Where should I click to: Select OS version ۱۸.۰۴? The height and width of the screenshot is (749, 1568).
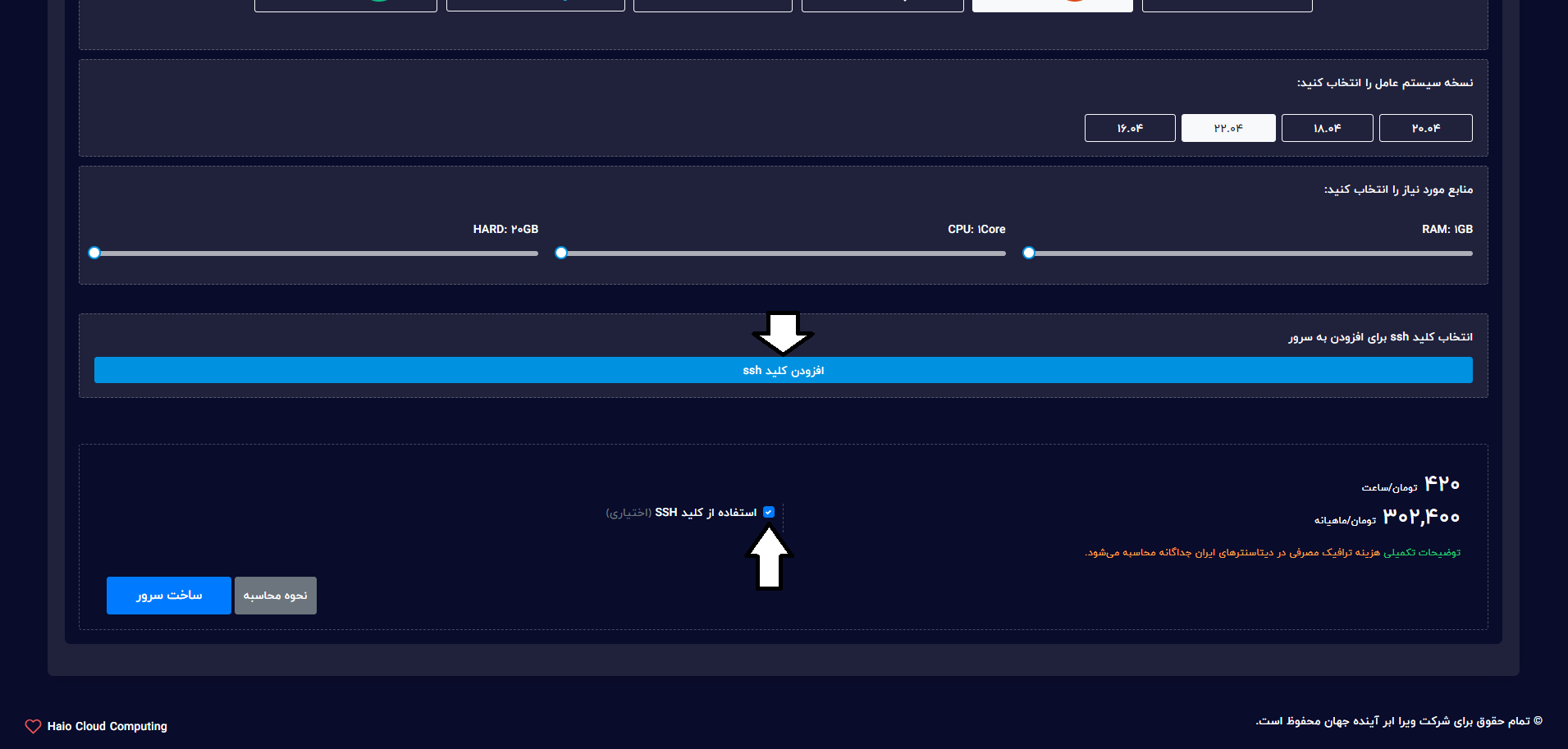pyautogui.click(x=1328, y=128)
